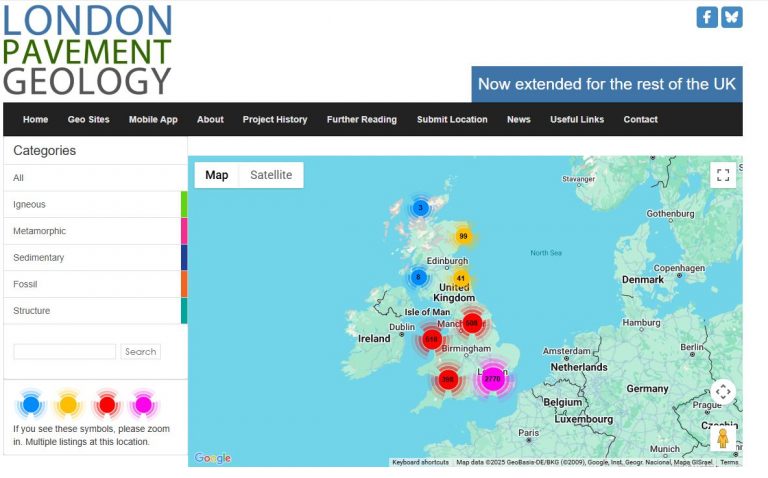Click the yellow cluster marker labeled 99
Screen dimensions: 768x478
pos(463,236)
